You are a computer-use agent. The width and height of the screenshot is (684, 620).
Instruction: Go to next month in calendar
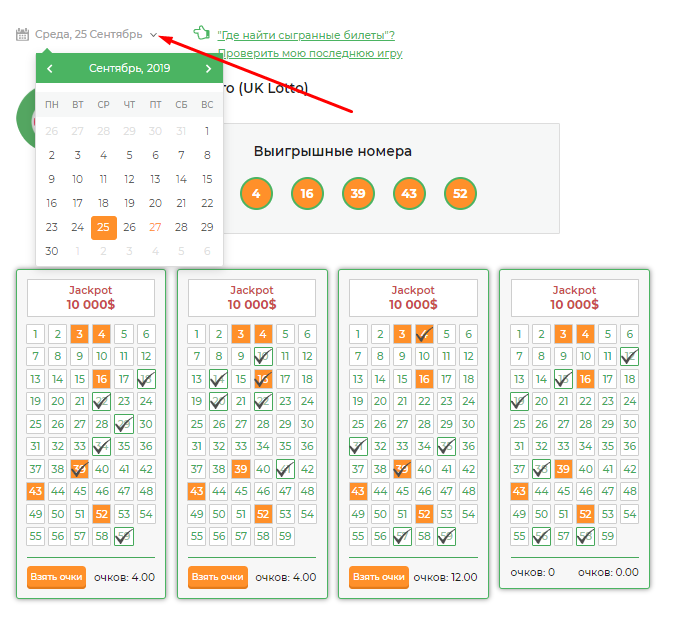209,69
